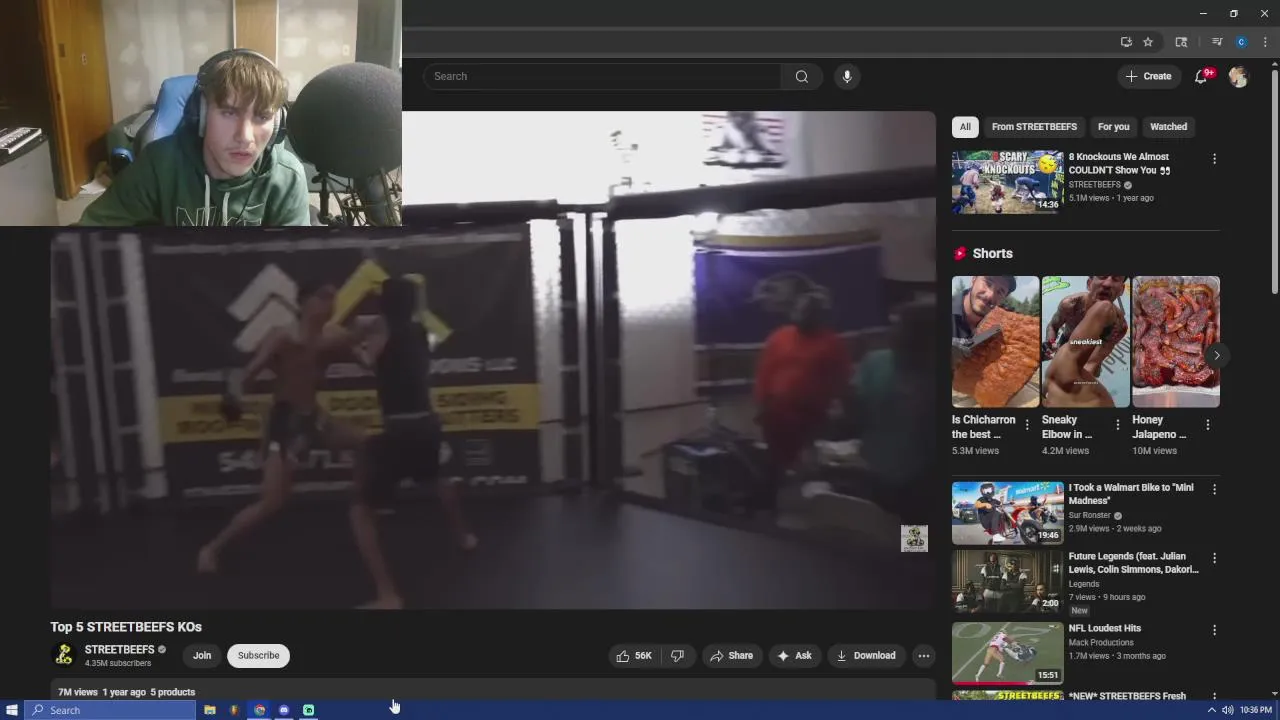Screen dimensions: 1280x720
Task: Open options for Walmart Bike video
Action: pyautogui.click(x=1214, y=490)
